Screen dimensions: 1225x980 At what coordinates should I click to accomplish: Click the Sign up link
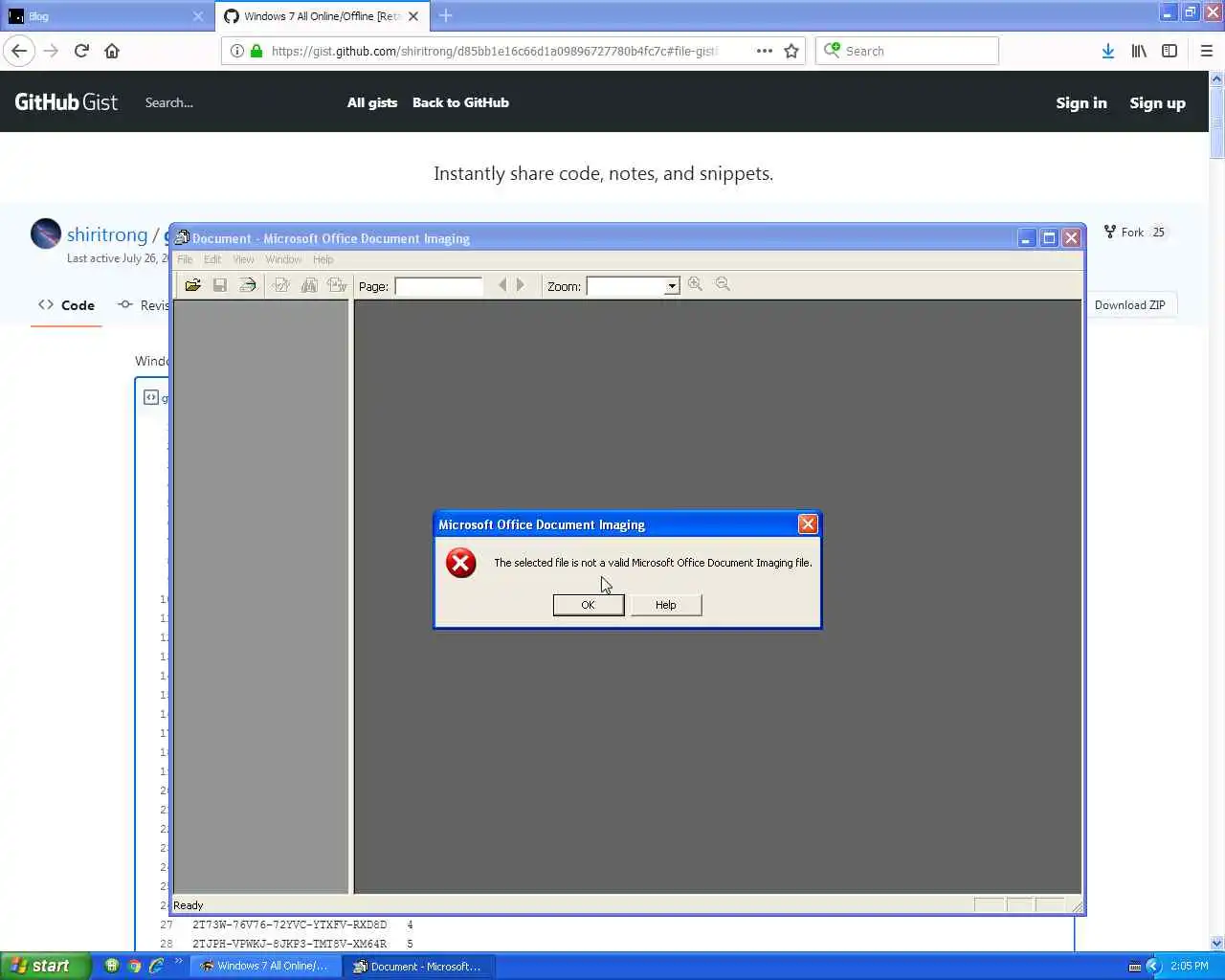(x=1157, y=103)
